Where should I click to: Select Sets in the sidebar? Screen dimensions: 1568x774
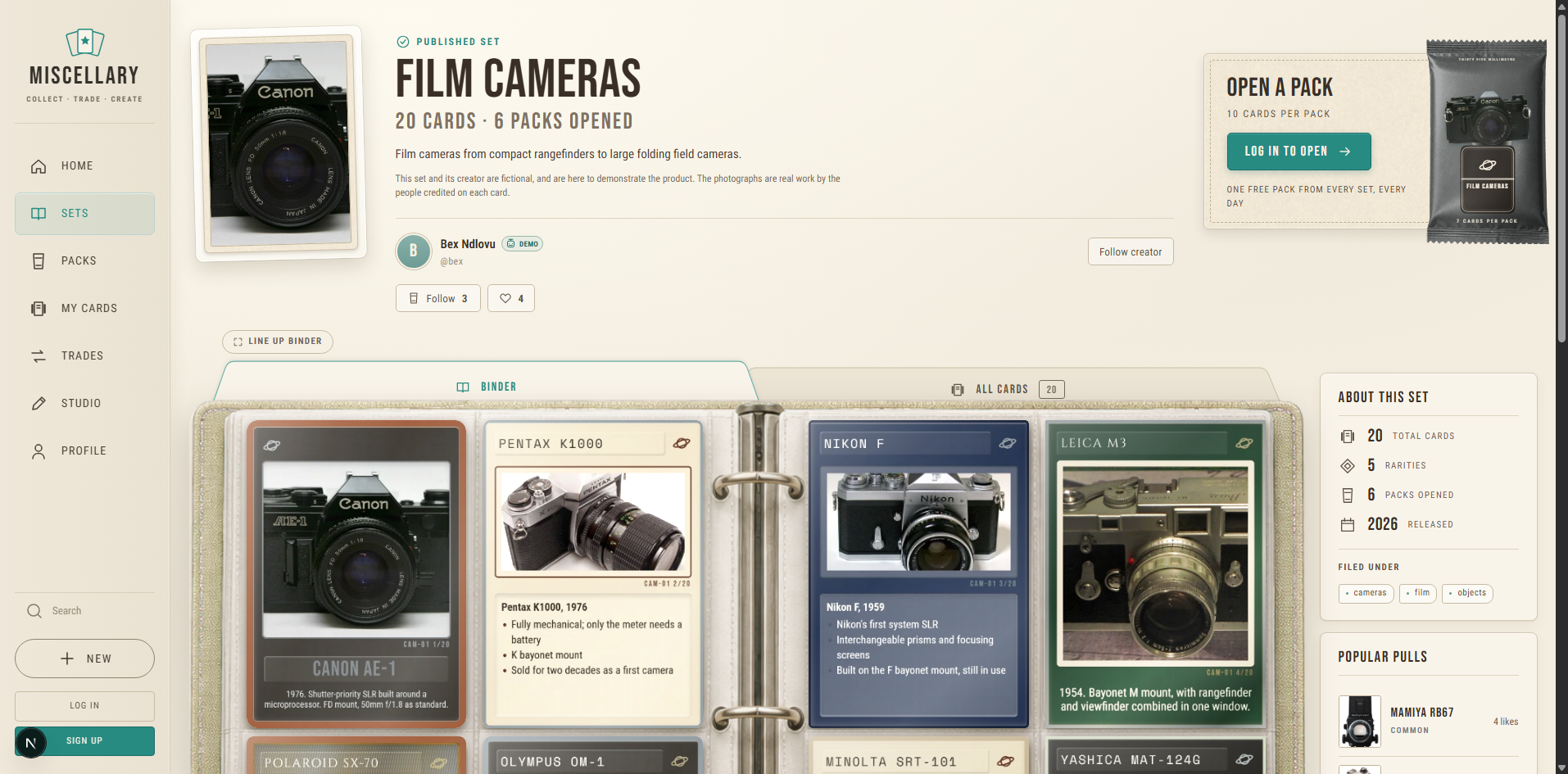coord(84,214)
